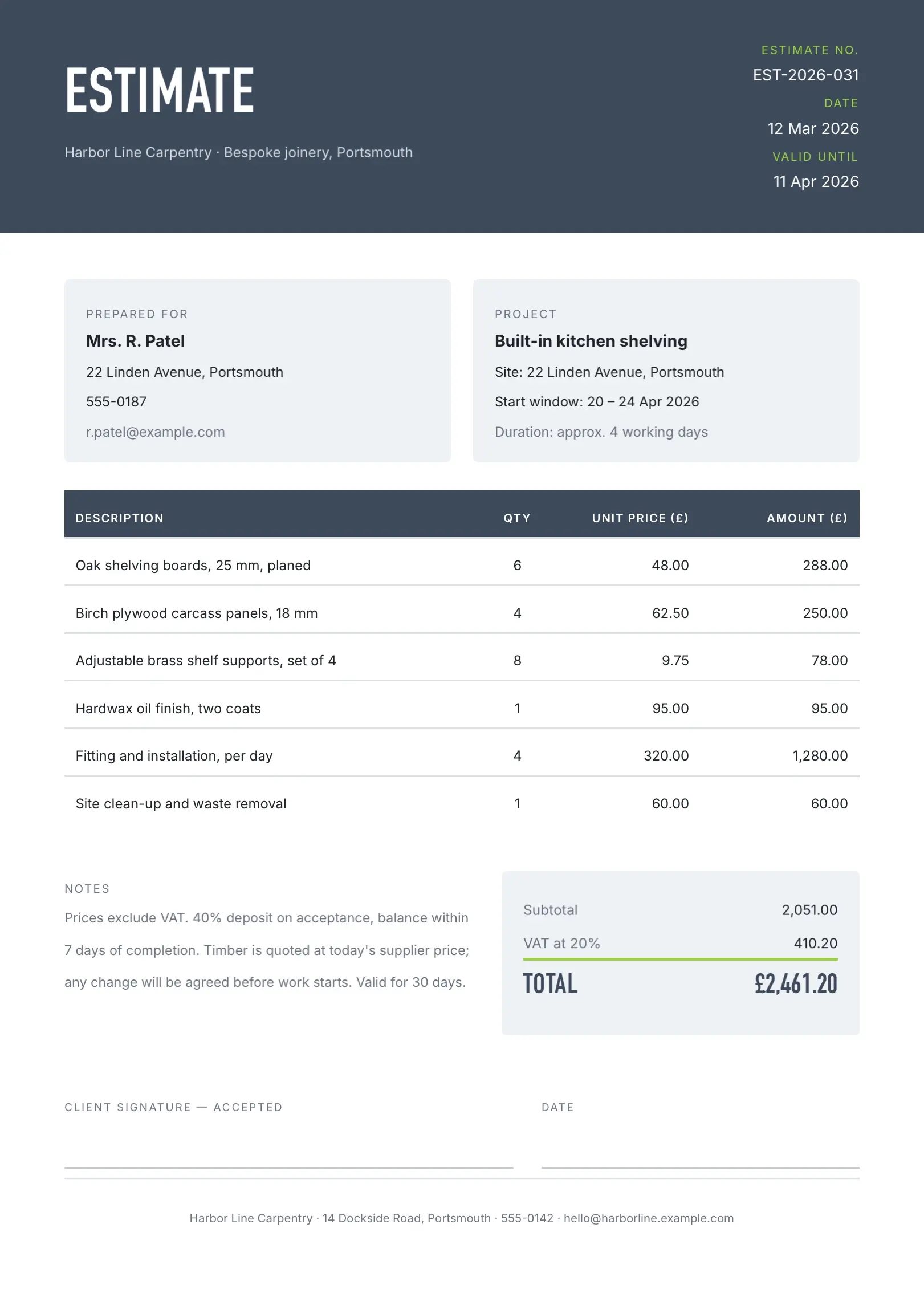Select project title Built-in kitchen shelving

coord(591,341)
